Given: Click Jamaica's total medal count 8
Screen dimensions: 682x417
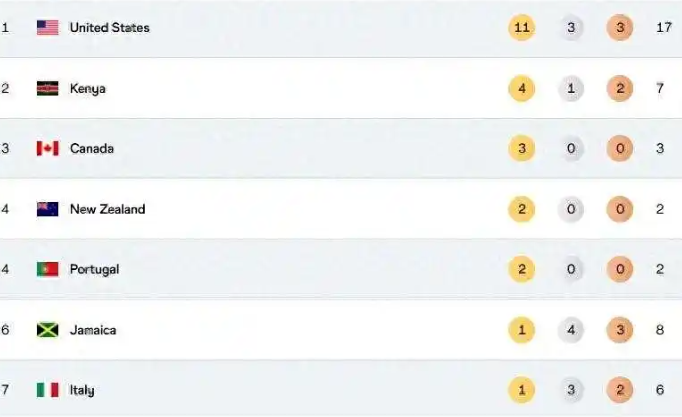Looking at the screenshot, I should pyautogui.click(x=660, y=330).
